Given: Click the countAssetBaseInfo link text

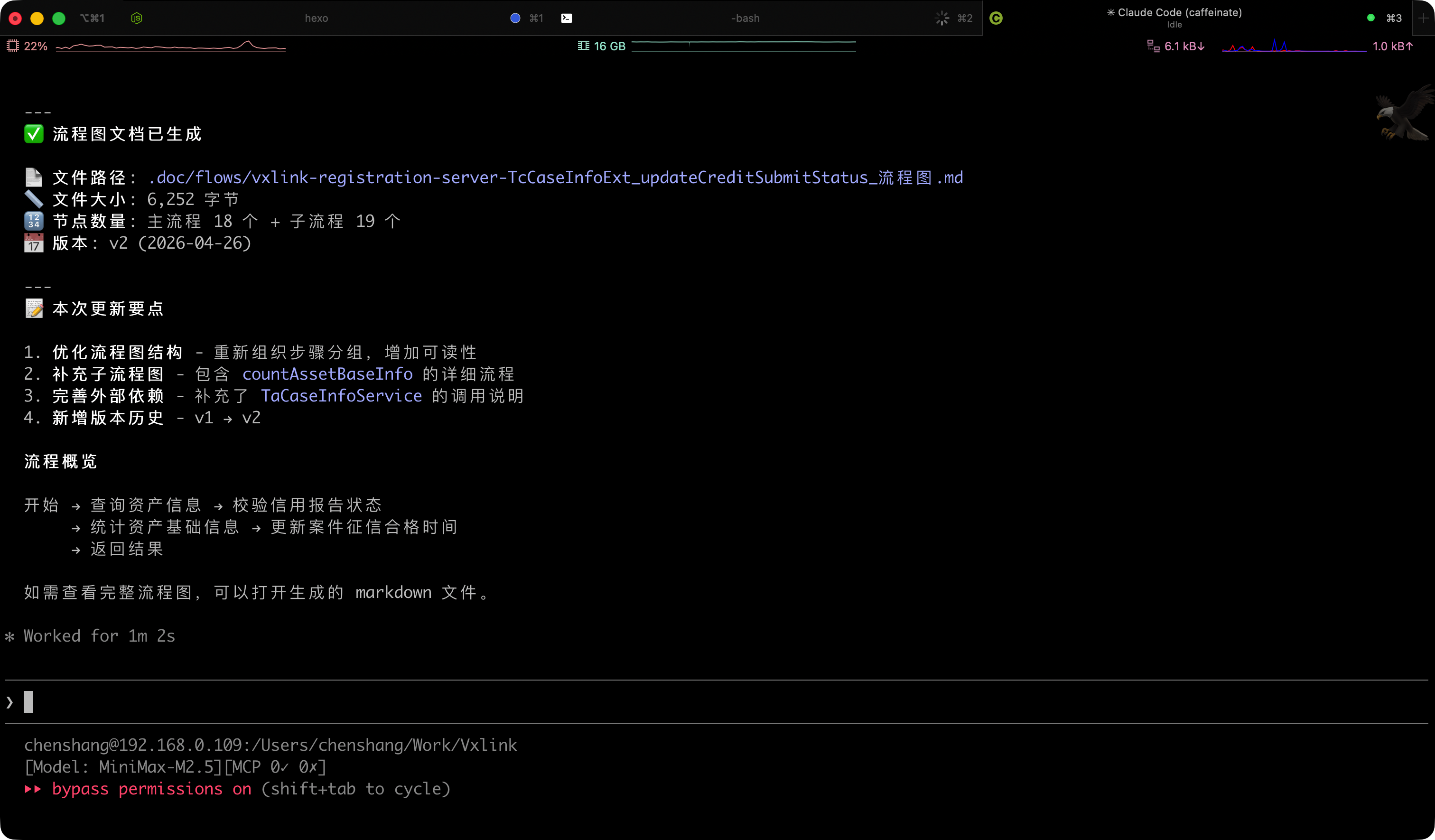Looking at the screenshot, I should (x=327, y=374).
